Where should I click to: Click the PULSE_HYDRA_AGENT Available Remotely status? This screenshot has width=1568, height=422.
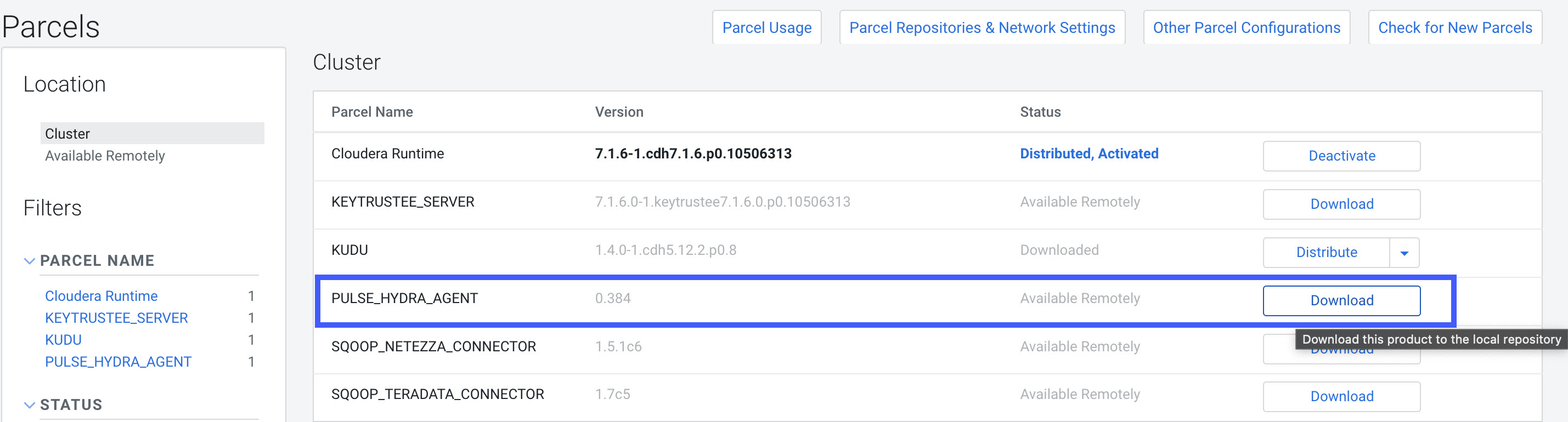click(x=1080, y=299)
